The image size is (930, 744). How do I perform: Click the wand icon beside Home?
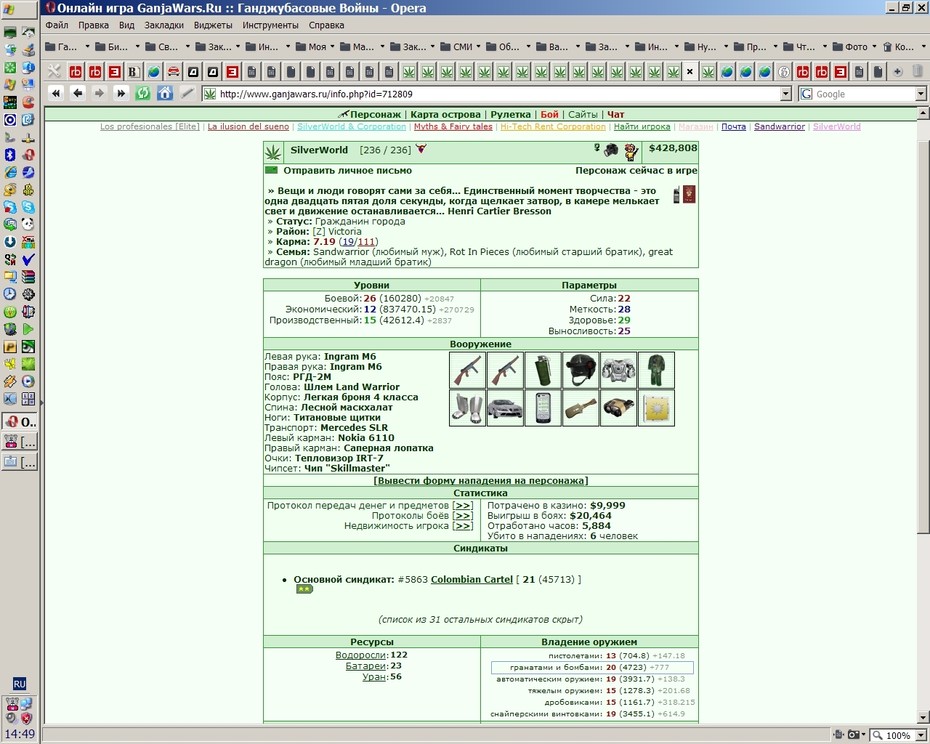[x=187, y=93]
